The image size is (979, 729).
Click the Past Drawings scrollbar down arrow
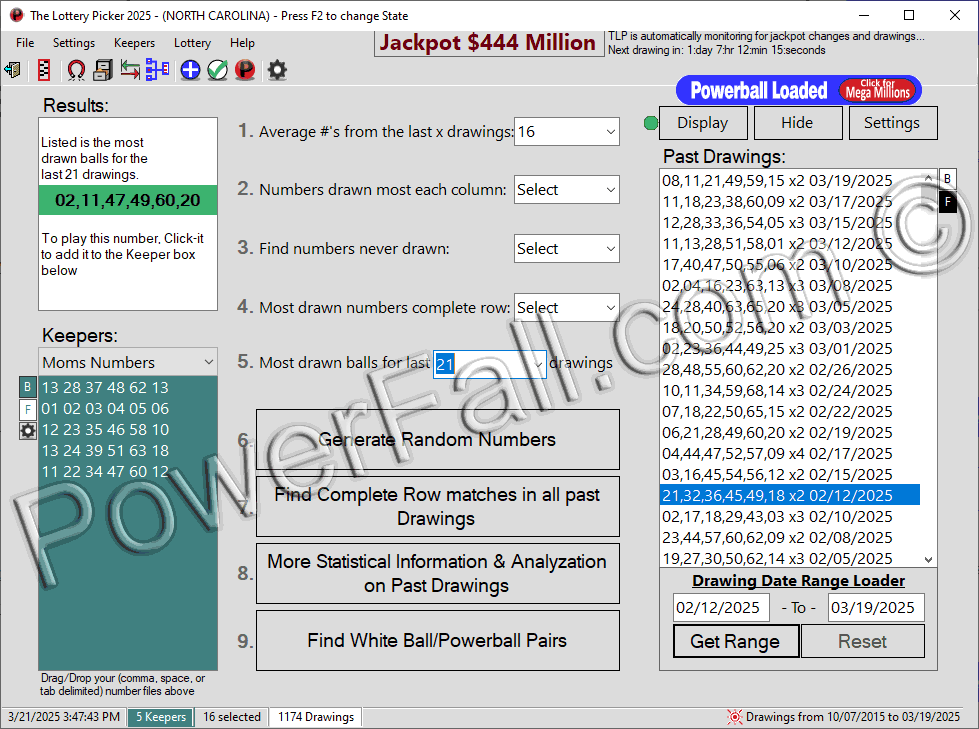click(x=928, y=559)
